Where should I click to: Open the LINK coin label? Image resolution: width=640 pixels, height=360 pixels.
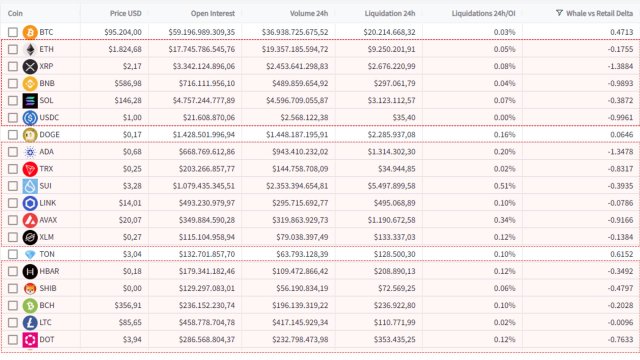48,203
